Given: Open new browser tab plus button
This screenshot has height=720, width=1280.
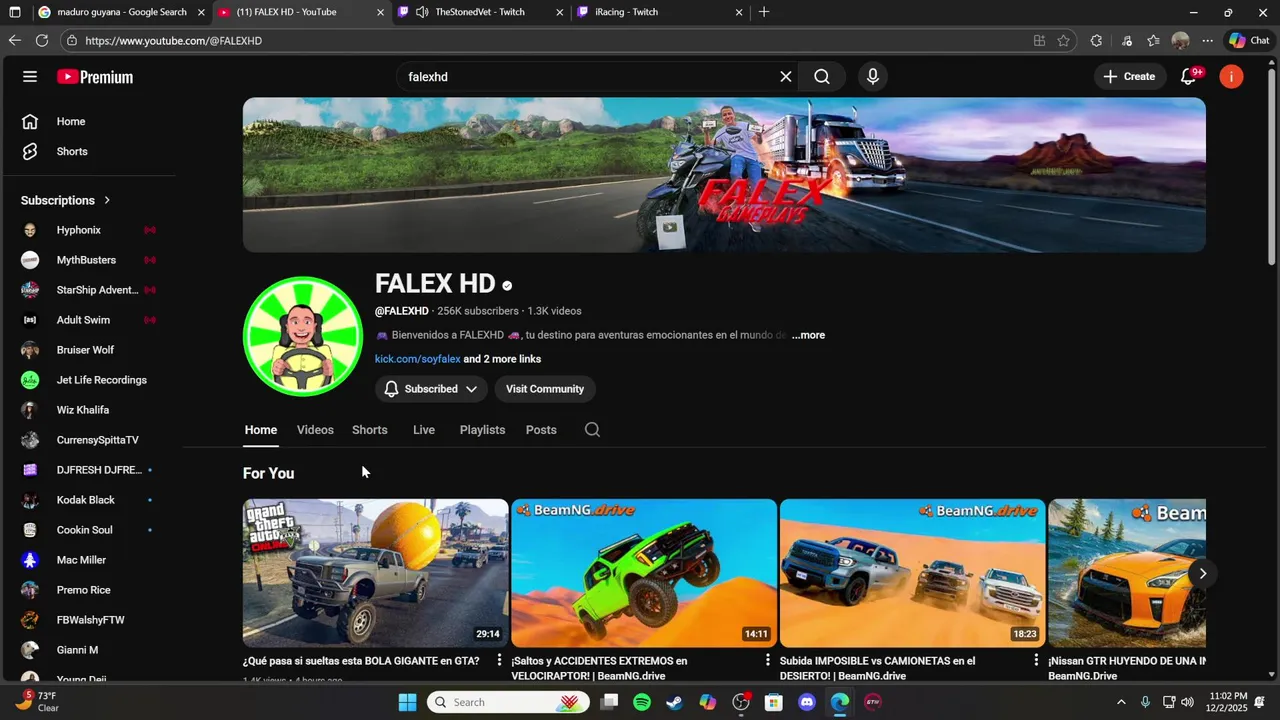Looking at the screenshot, I should click(764, 12).
